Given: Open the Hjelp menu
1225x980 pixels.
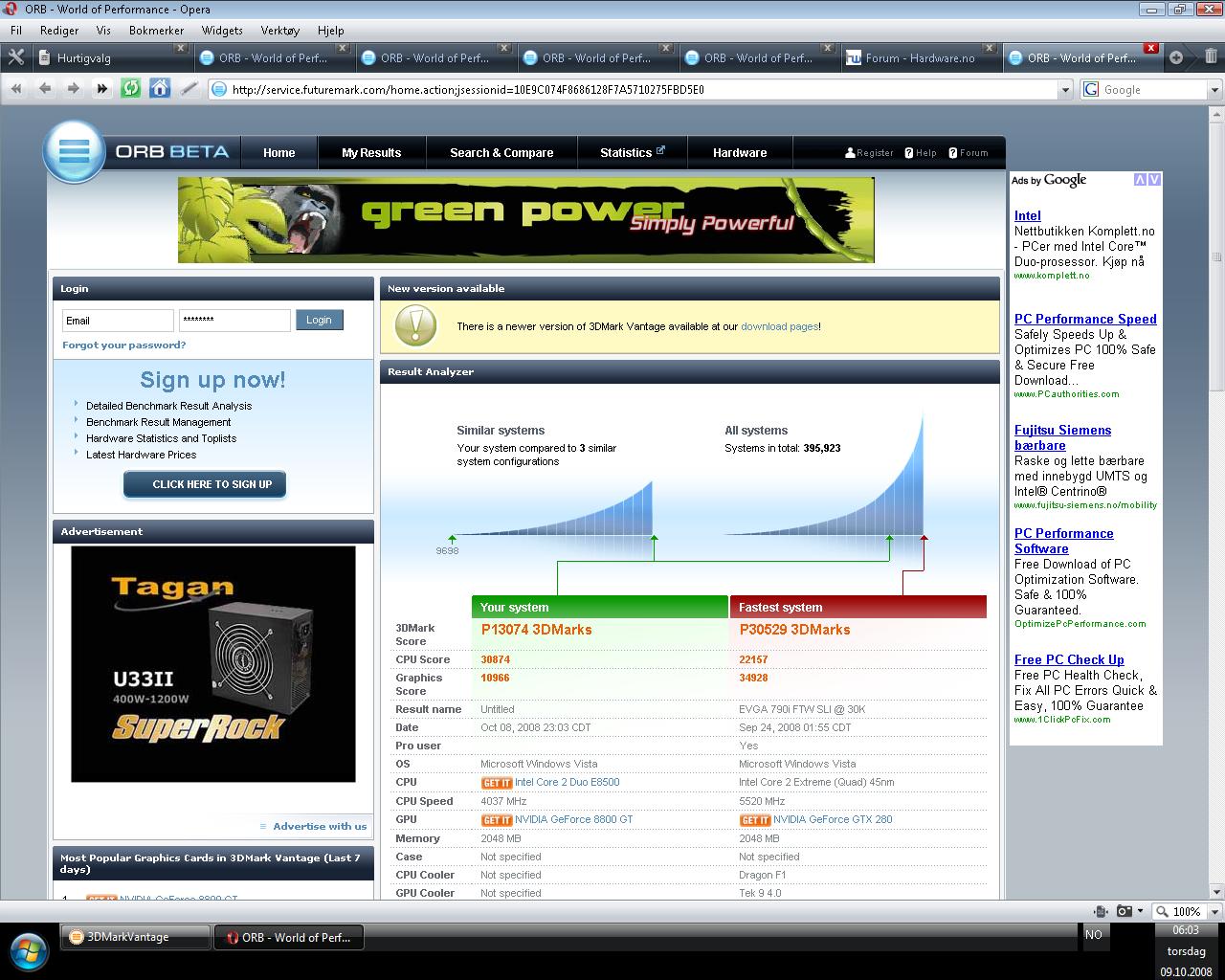Looking at the screenshot, I should click(330, 31).
